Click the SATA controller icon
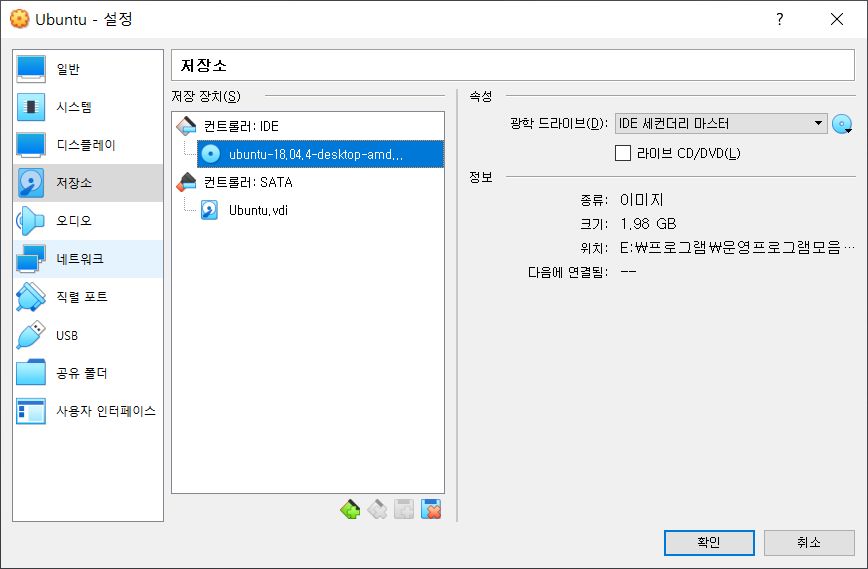868x569 pixels. coord(186,182)
